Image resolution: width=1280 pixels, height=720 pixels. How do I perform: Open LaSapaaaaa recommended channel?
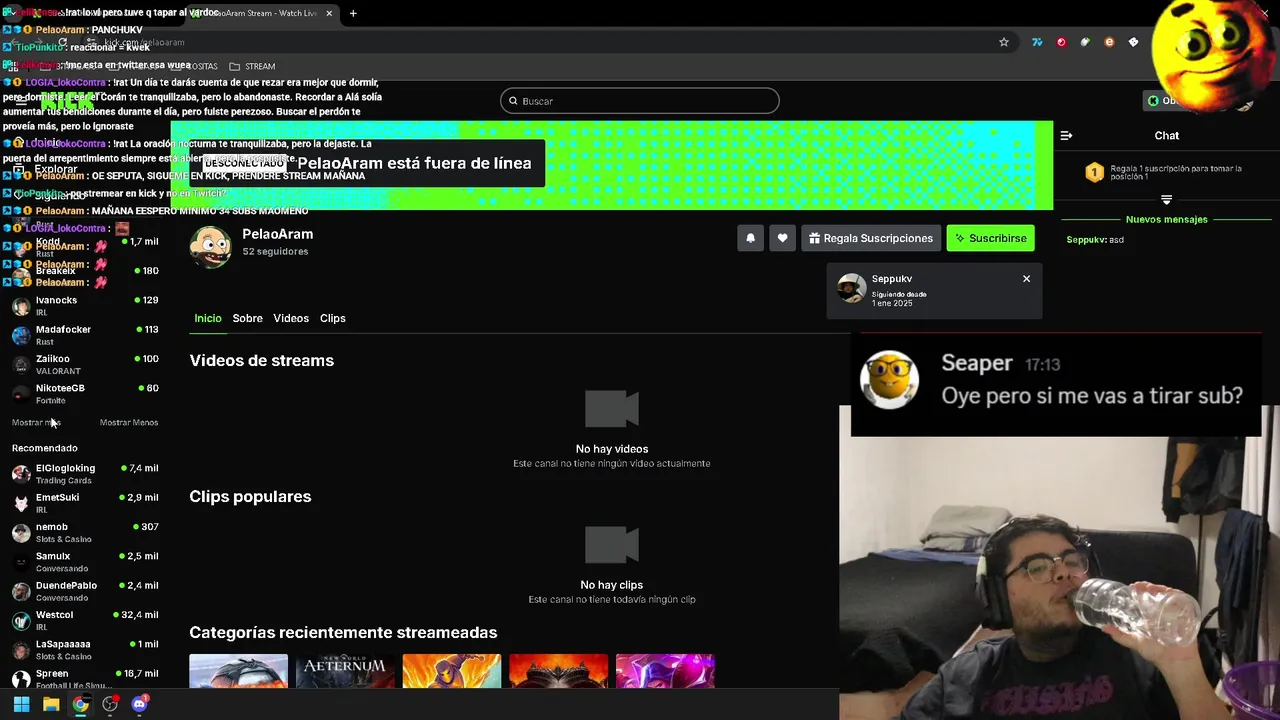85,650
